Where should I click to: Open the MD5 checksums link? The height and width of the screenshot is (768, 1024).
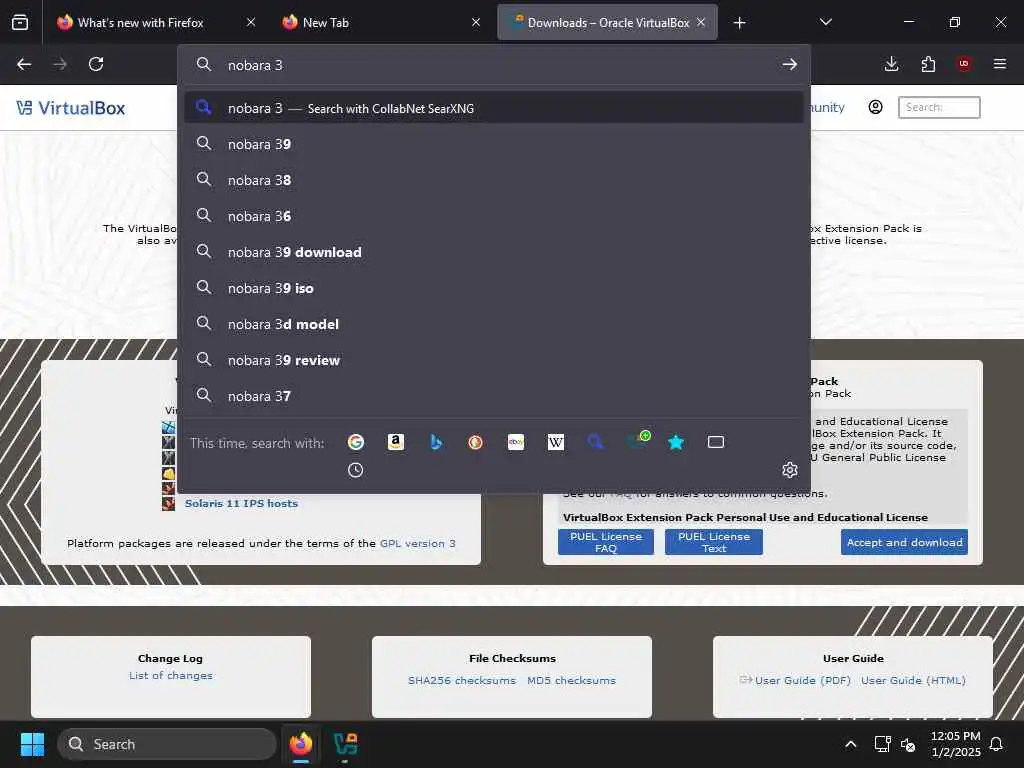pos(571,680)
